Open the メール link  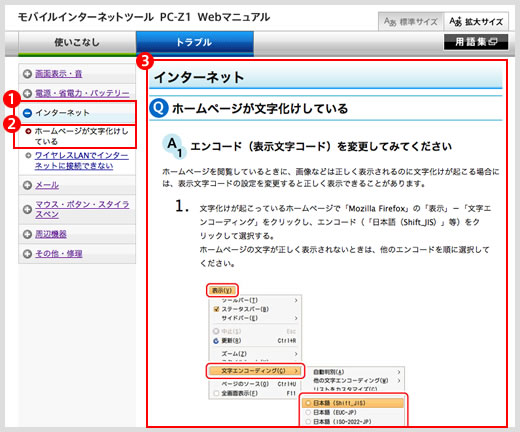click(47, 185)
